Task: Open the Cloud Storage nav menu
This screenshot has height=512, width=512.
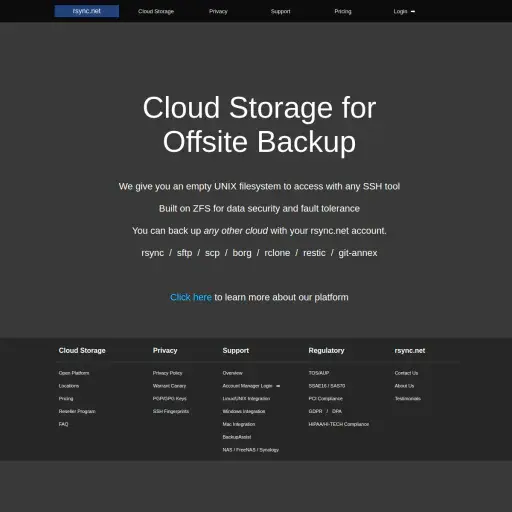Action: 156,11
